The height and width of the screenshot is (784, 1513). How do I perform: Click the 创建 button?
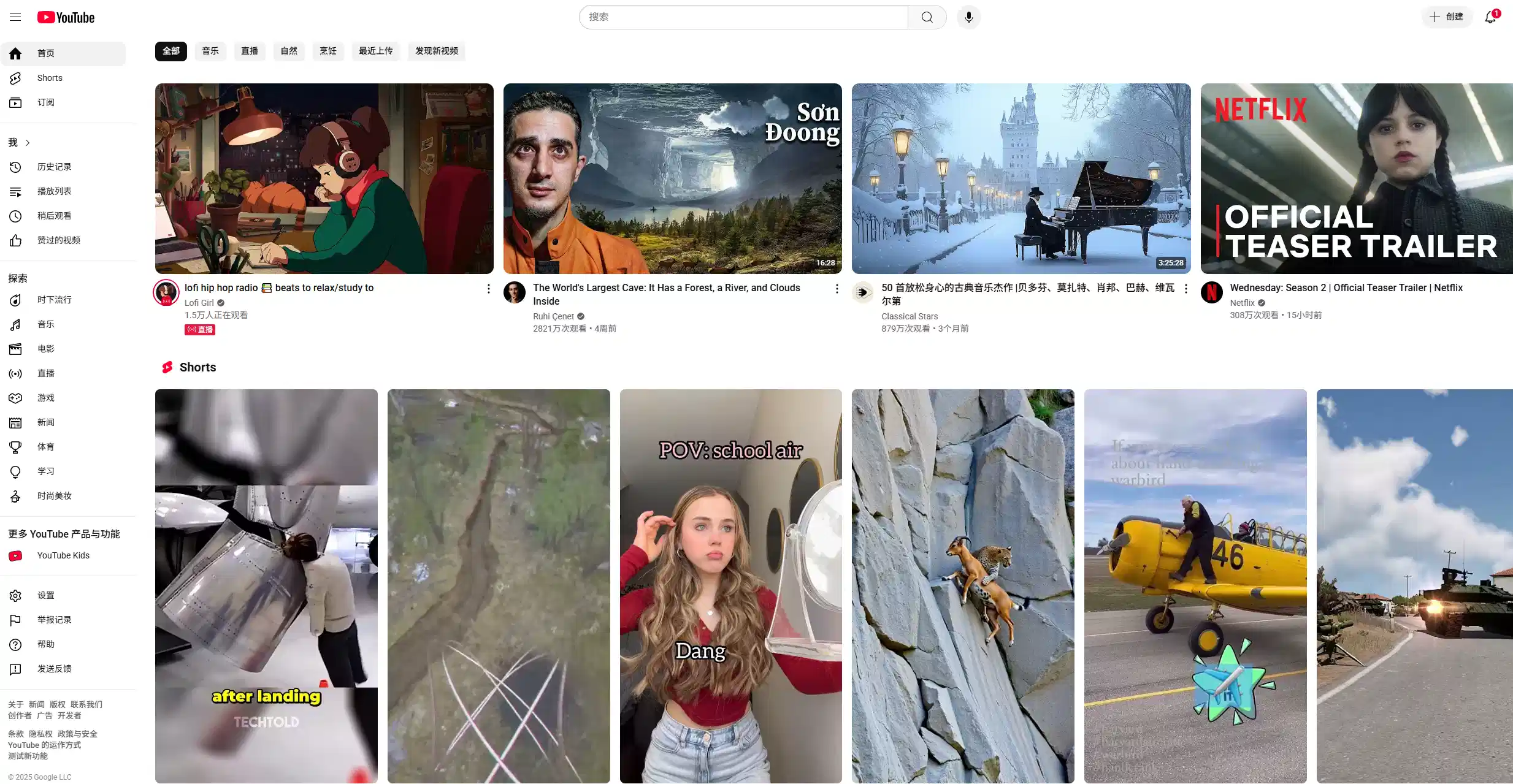click(x=1446, y=17)
